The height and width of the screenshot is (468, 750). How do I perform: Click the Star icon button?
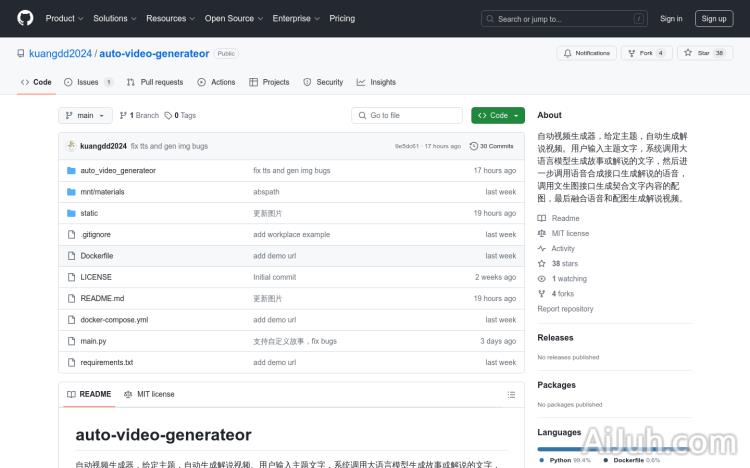click(689, 53)
